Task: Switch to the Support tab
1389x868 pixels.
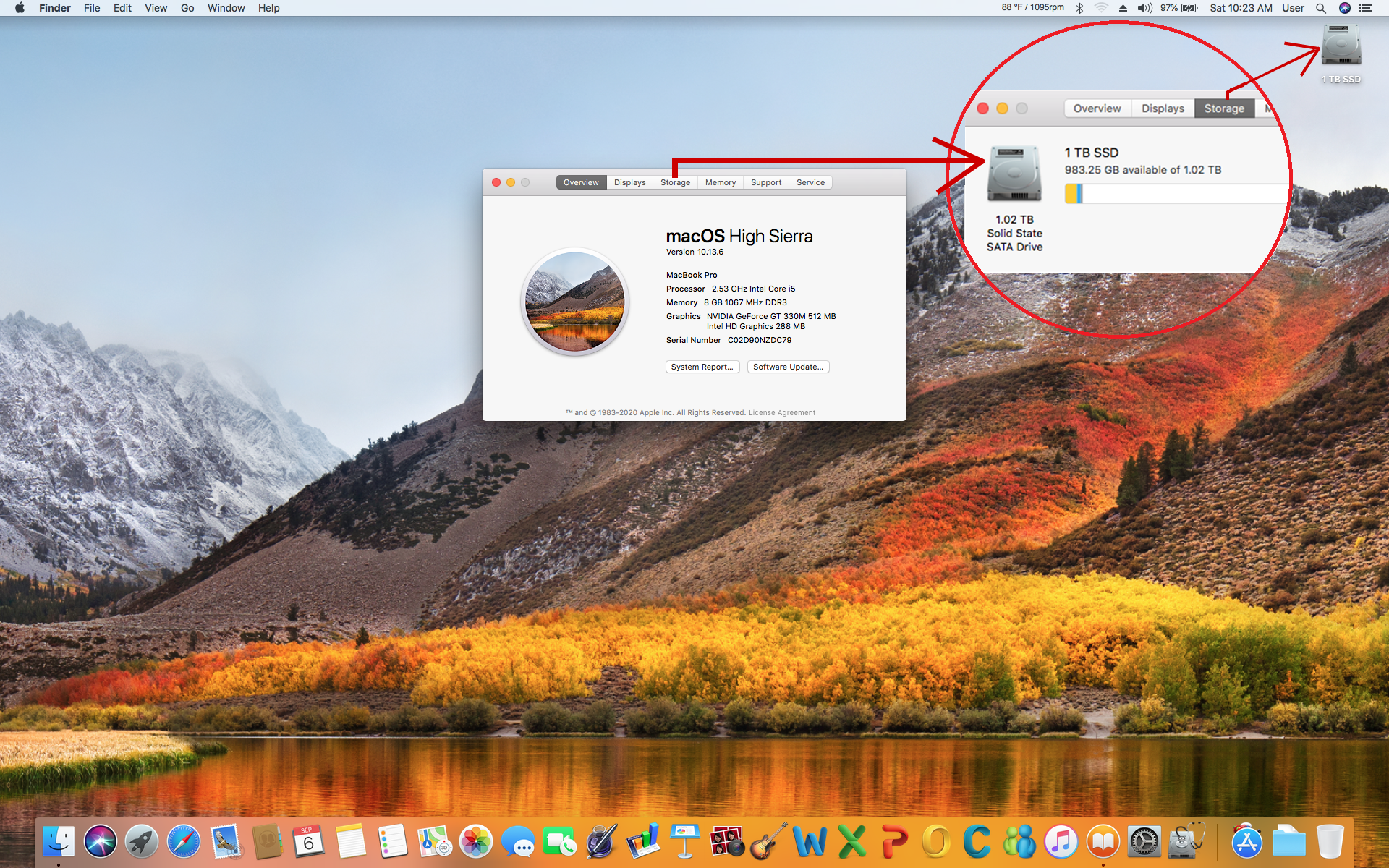Action: [766, 182]
